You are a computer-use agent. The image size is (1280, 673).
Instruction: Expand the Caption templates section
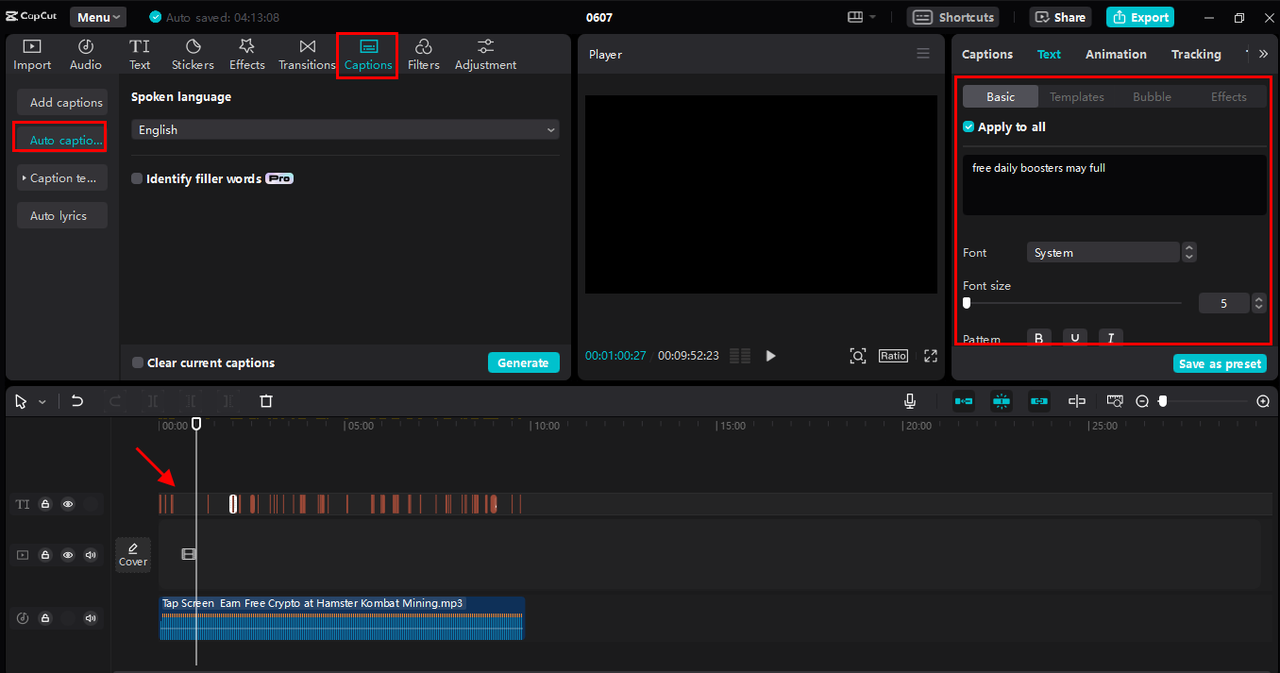point(62,178)
